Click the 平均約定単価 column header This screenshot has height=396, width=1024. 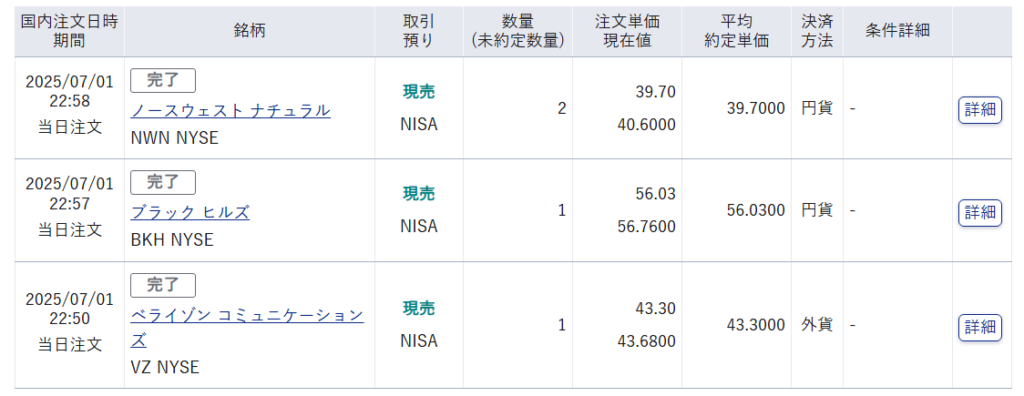pos(737,31)
